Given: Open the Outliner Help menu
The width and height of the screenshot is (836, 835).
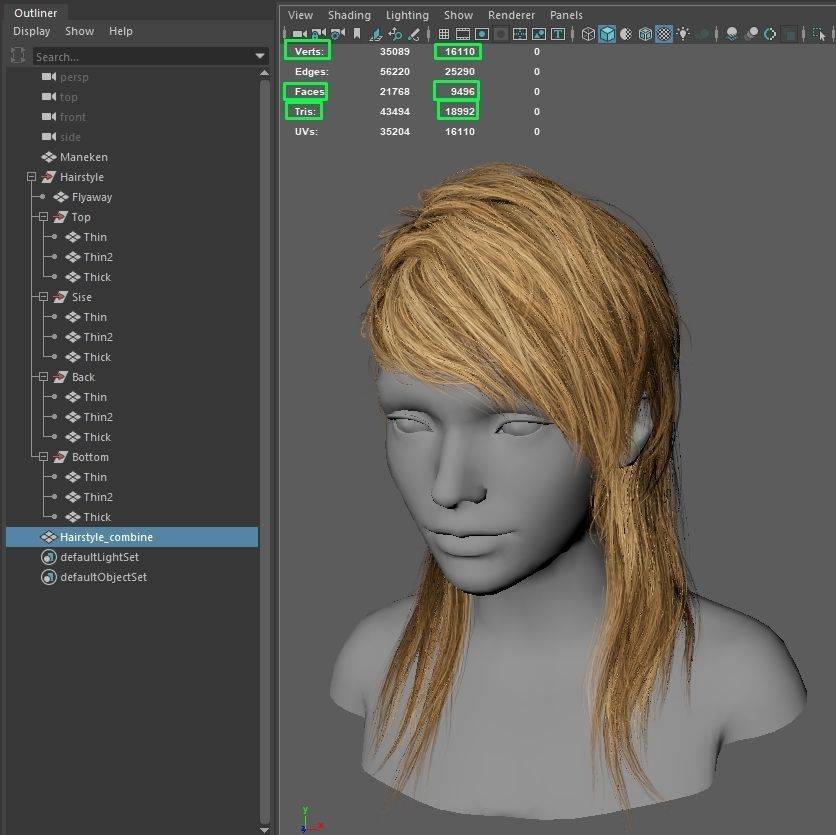Looking at the screenshot, I should 120,31.
